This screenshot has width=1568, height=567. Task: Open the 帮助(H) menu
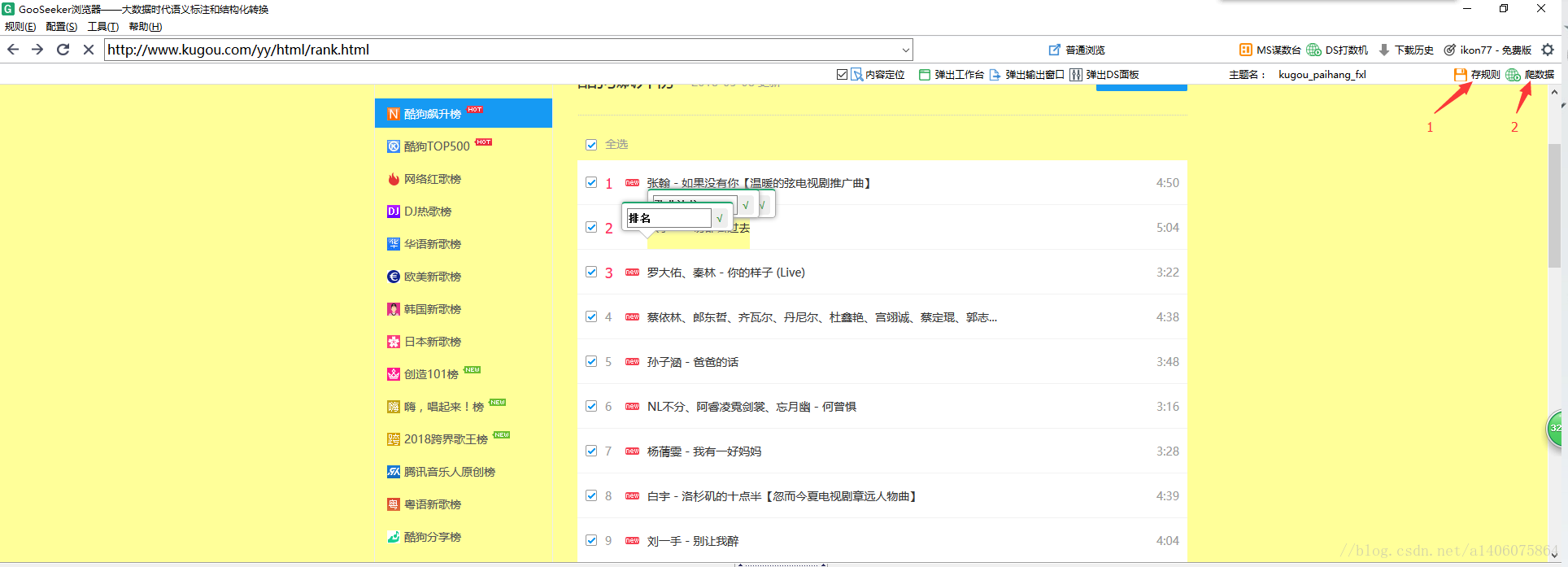146,27
